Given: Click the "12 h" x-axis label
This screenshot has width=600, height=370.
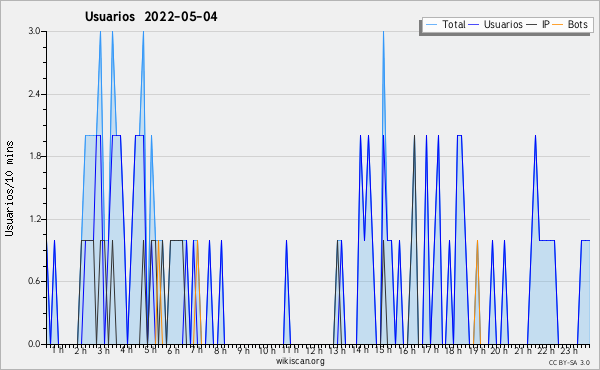Looking at the screenshot, I should pyautogui.click(x=314, y=350).
